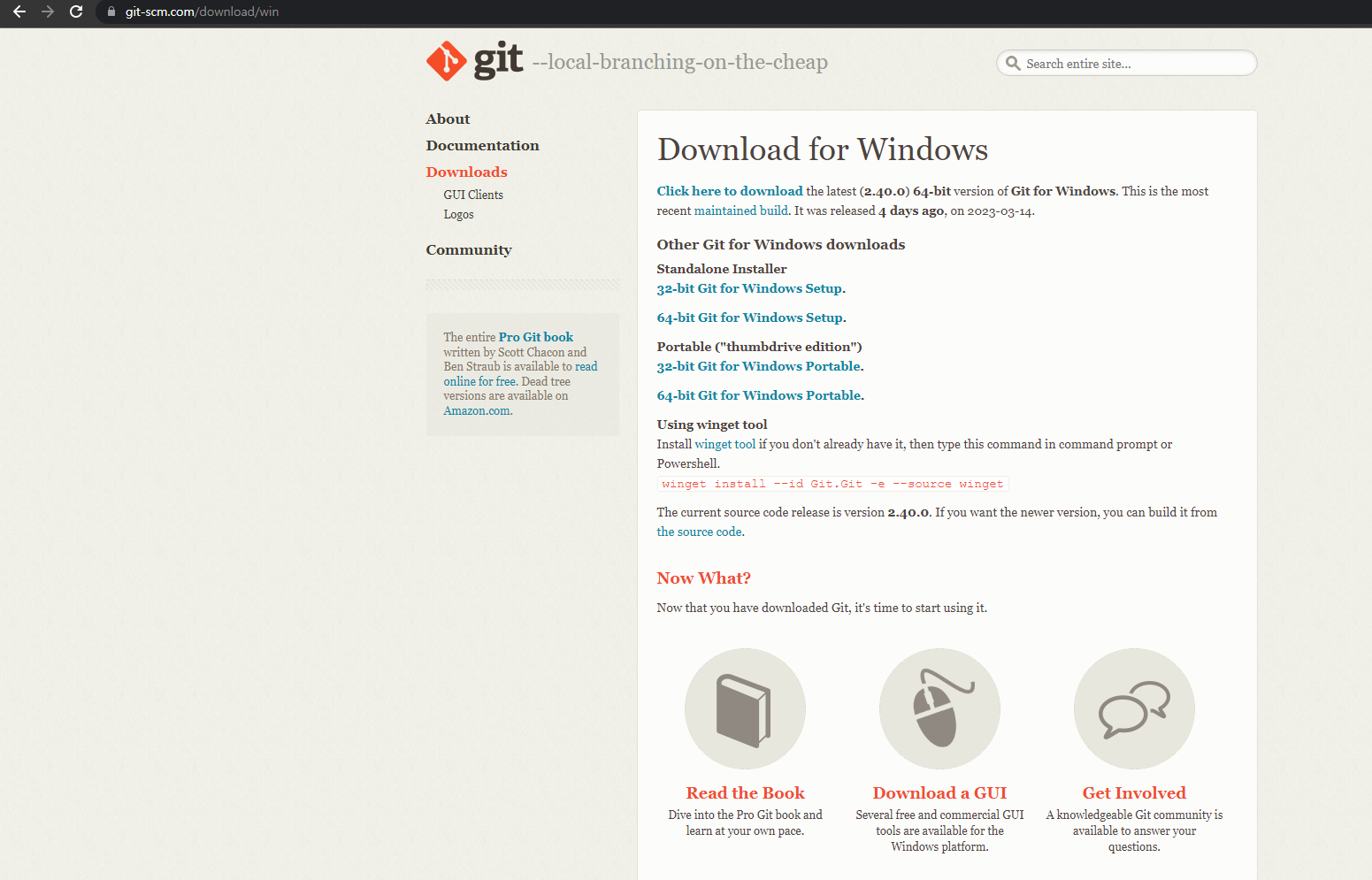Click the book icon above Read the Book
The image size is (1372, 880).
point(745,708)
